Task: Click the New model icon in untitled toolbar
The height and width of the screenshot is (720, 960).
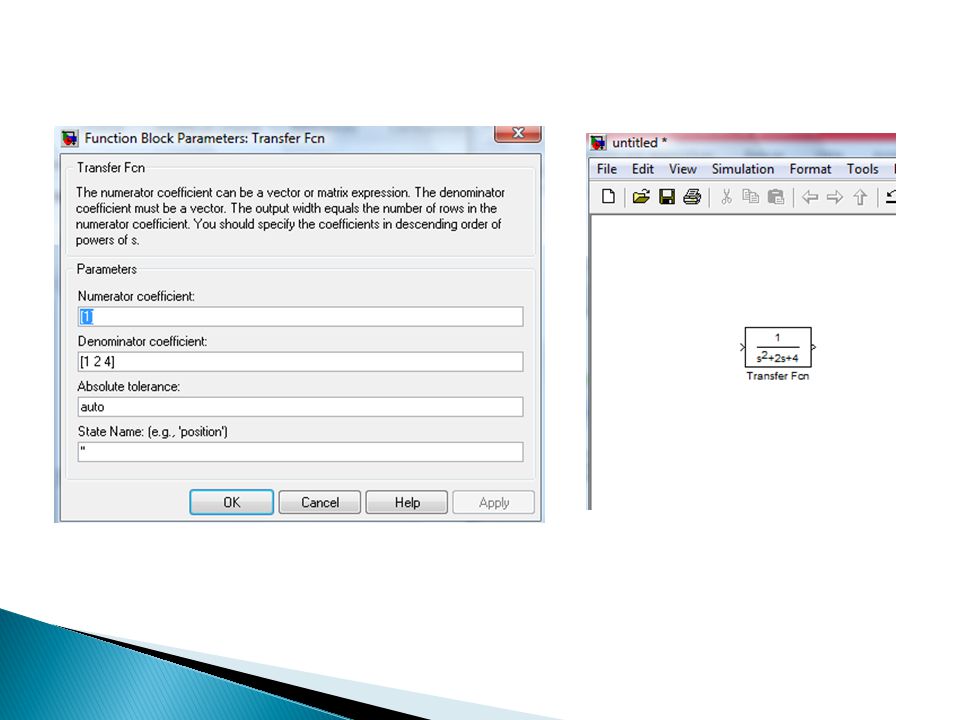Action: tap(608, 197)
